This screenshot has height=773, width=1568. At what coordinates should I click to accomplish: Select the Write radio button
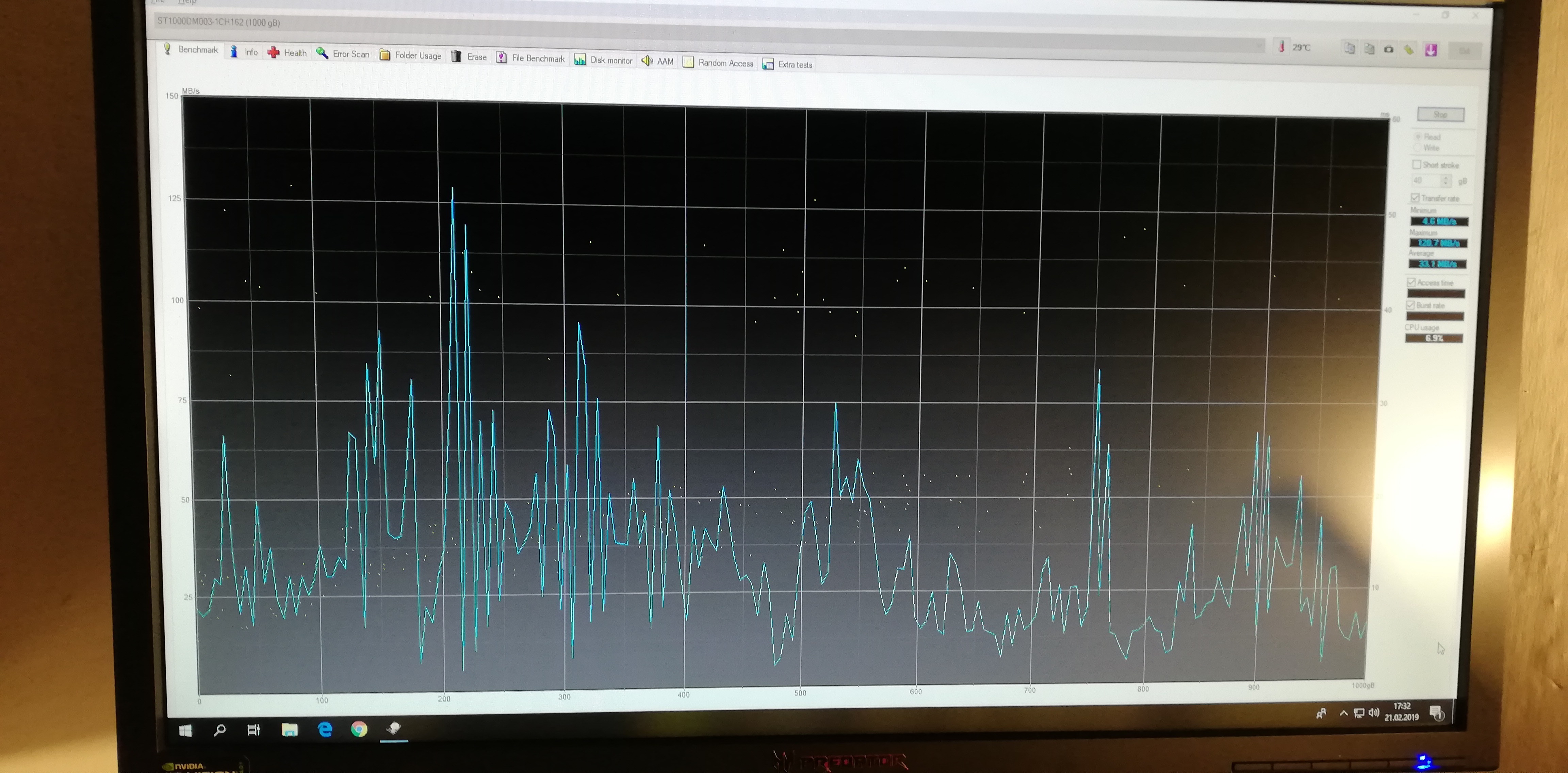1418,148
